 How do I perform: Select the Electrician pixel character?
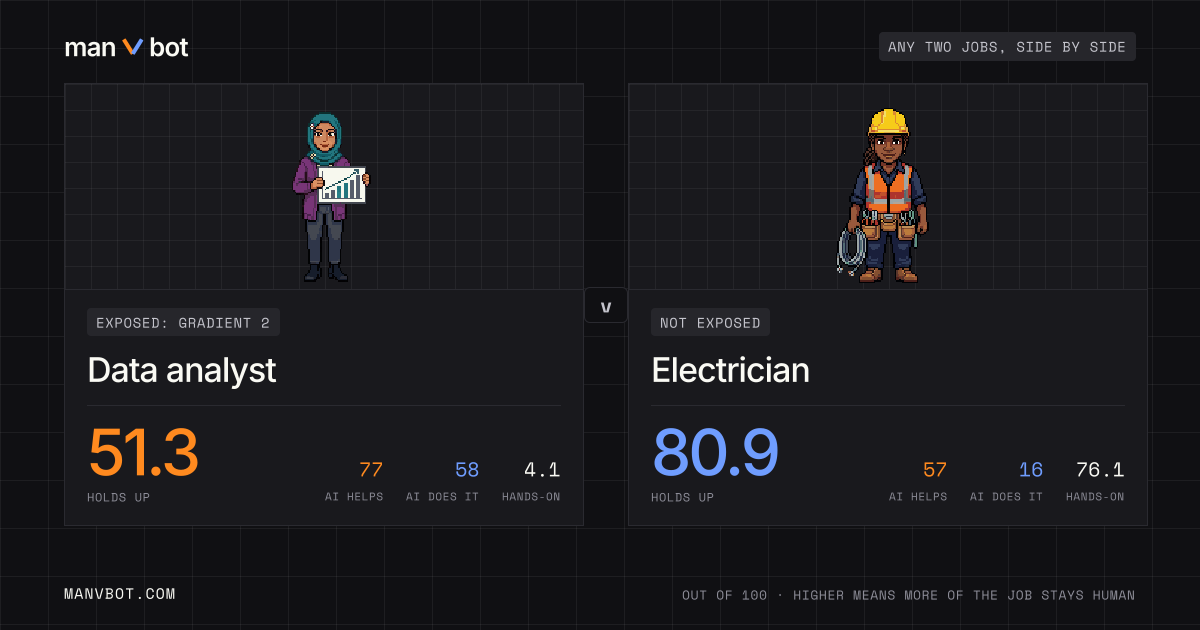pos(883,195)
